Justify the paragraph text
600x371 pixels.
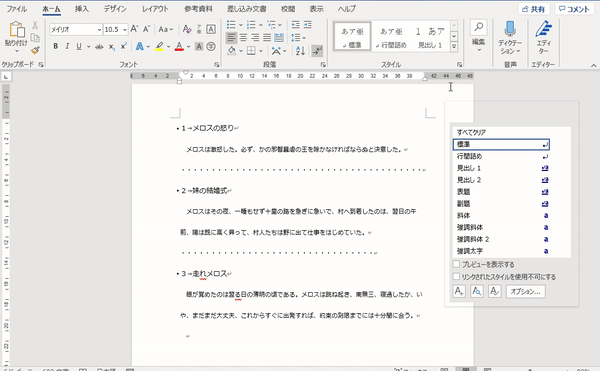(x=267, y=37)
